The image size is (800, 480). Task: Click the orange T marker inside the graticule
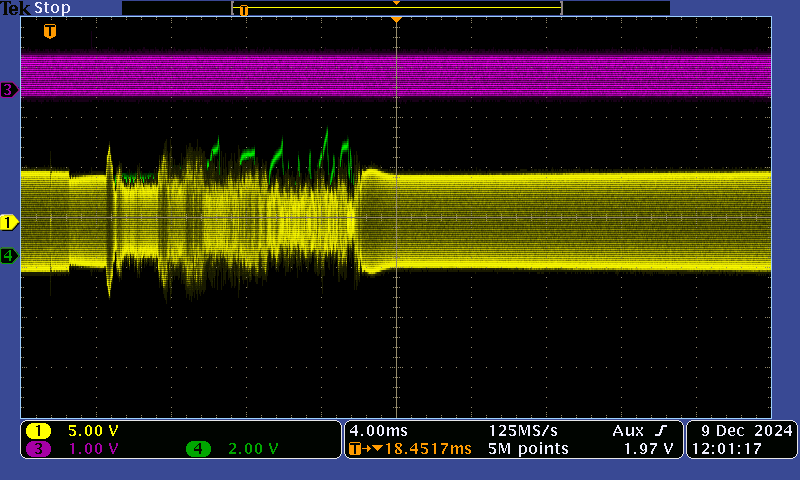pos(50,32)
